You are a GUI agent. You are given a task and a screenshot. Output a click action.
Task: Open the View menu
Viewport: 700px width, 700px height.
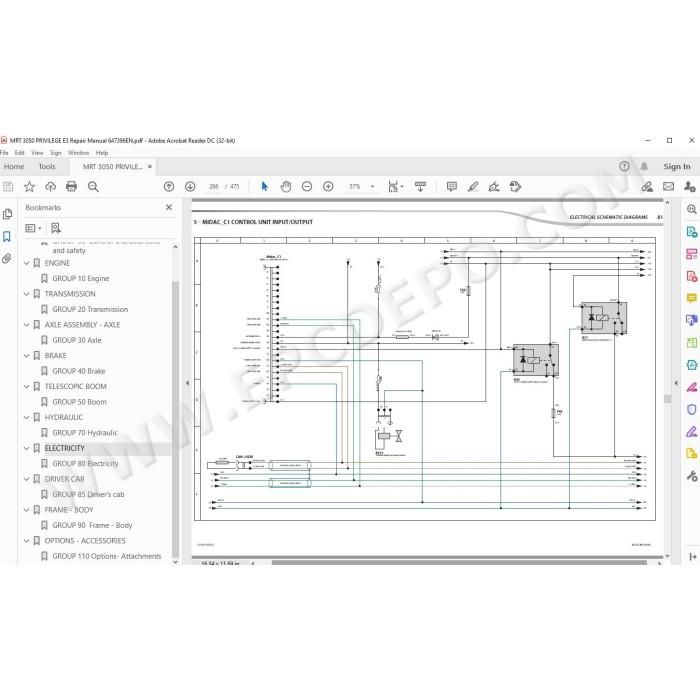(37, 153)
